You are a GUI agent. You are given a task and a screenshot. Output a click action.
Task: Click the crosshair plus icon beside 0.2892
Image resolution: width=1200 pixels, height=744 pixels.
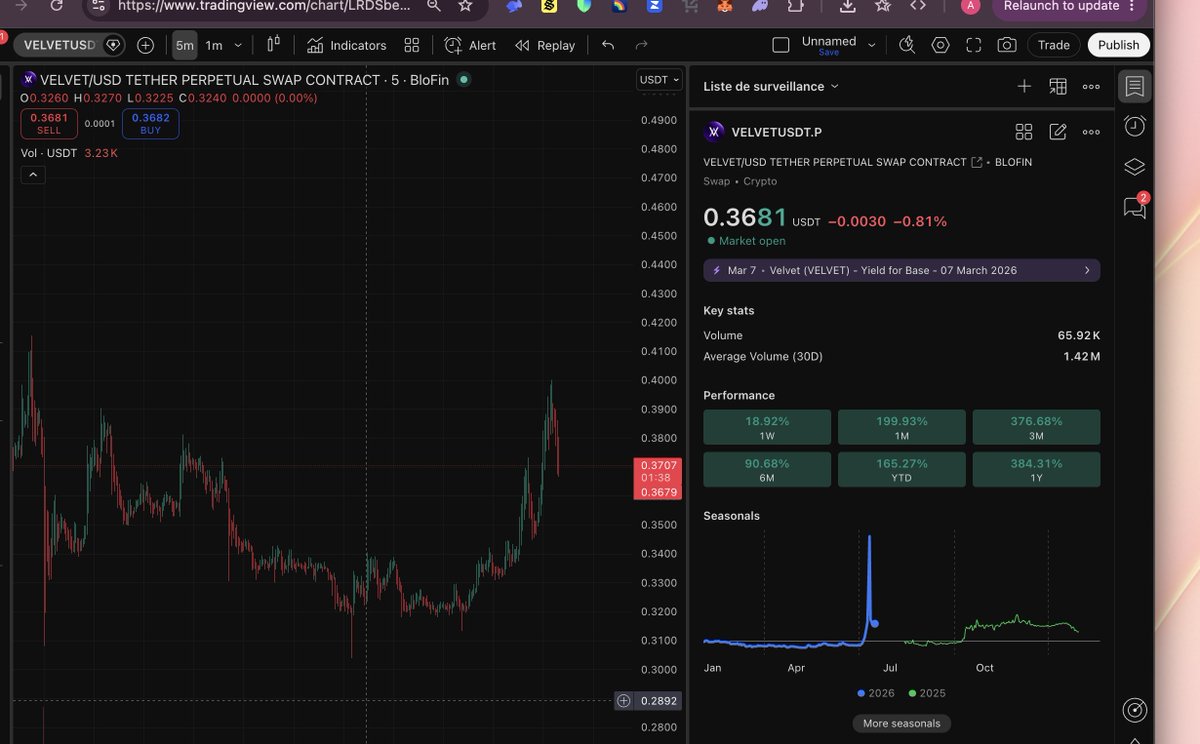click(623, 701)
